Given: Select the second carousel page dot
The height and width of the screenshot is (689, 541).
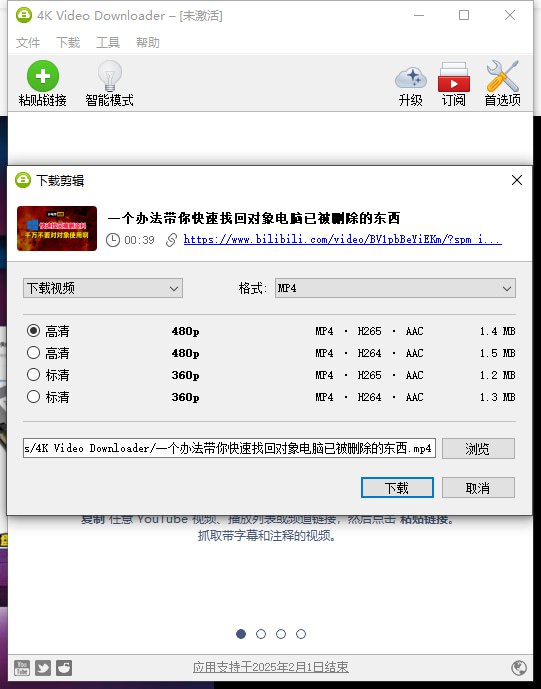Looking at the screenshot, I should pos(261,634).
